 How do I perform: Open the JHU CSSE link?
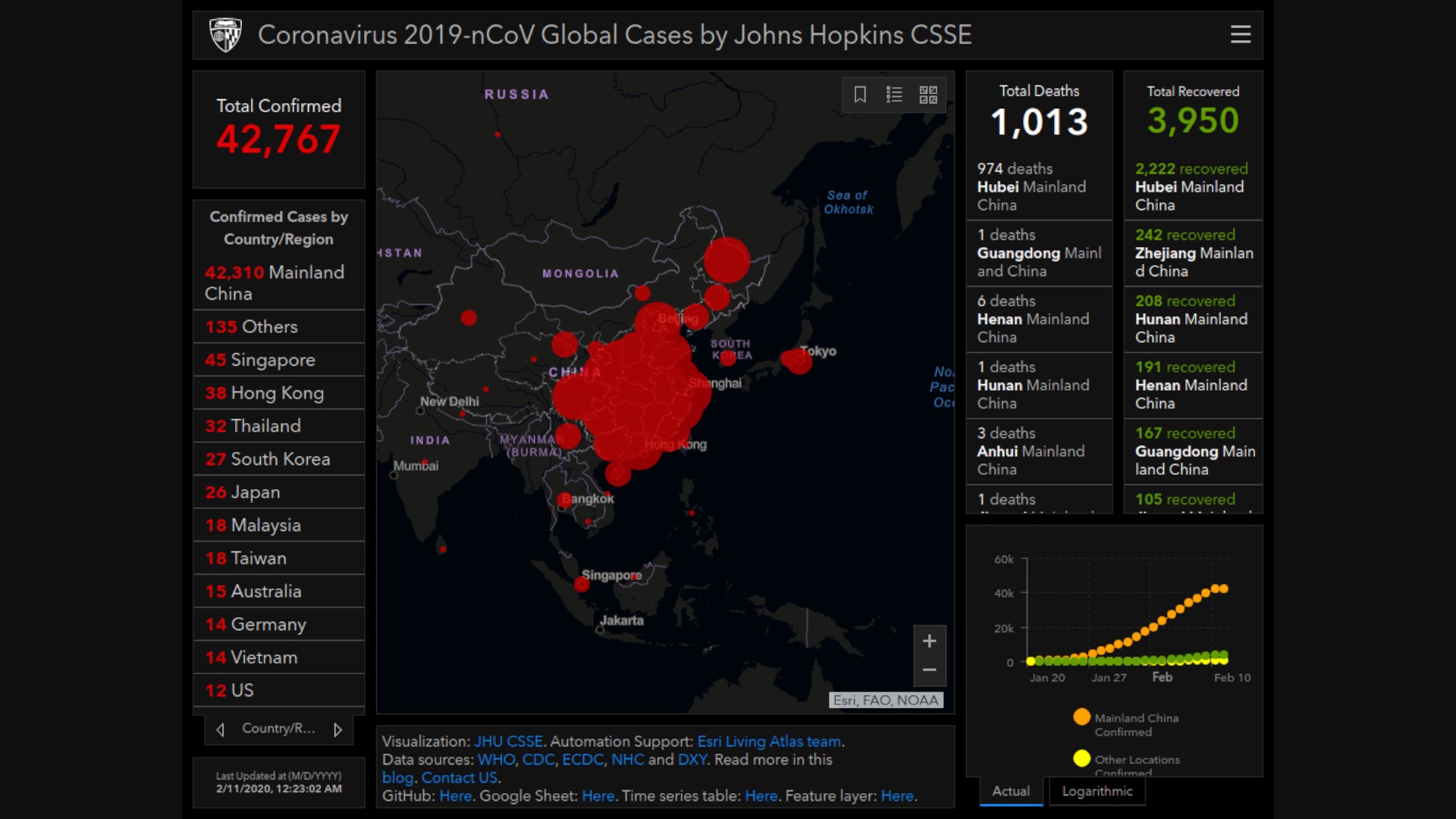(508, 741)
